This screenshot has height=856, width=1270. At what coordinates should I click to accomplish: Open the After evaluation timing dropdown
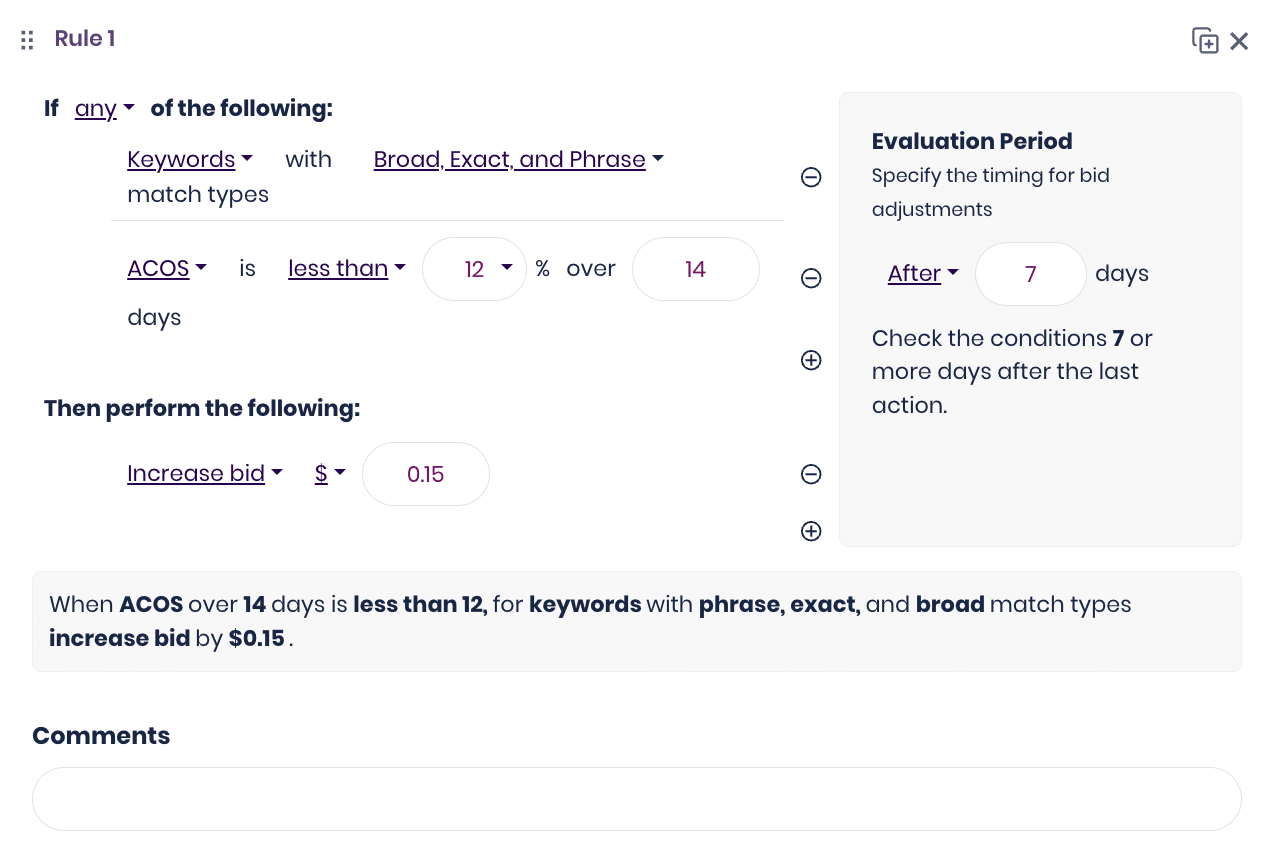923,273
